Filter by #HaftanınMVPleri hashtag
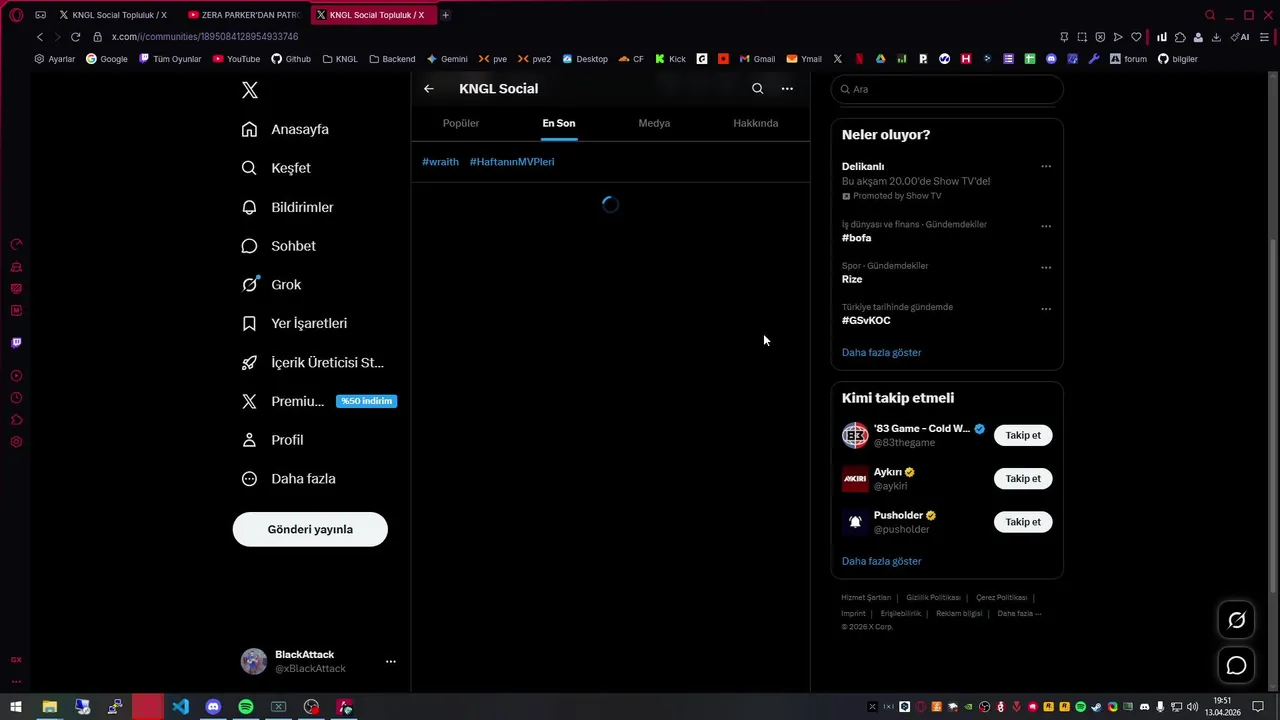 coord(512,162)
